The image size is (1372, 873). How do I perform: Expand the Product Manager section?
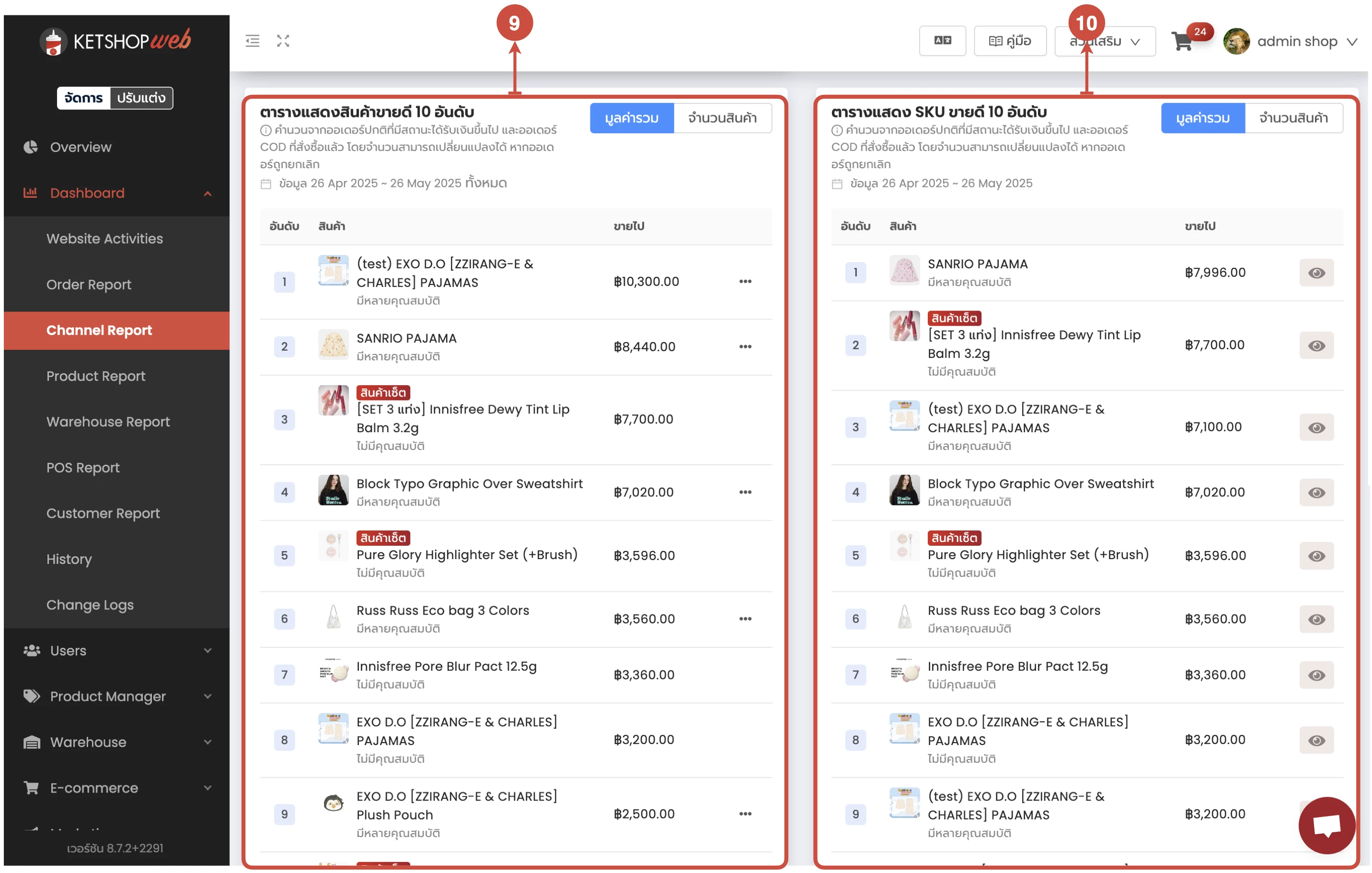pos(208,696)
